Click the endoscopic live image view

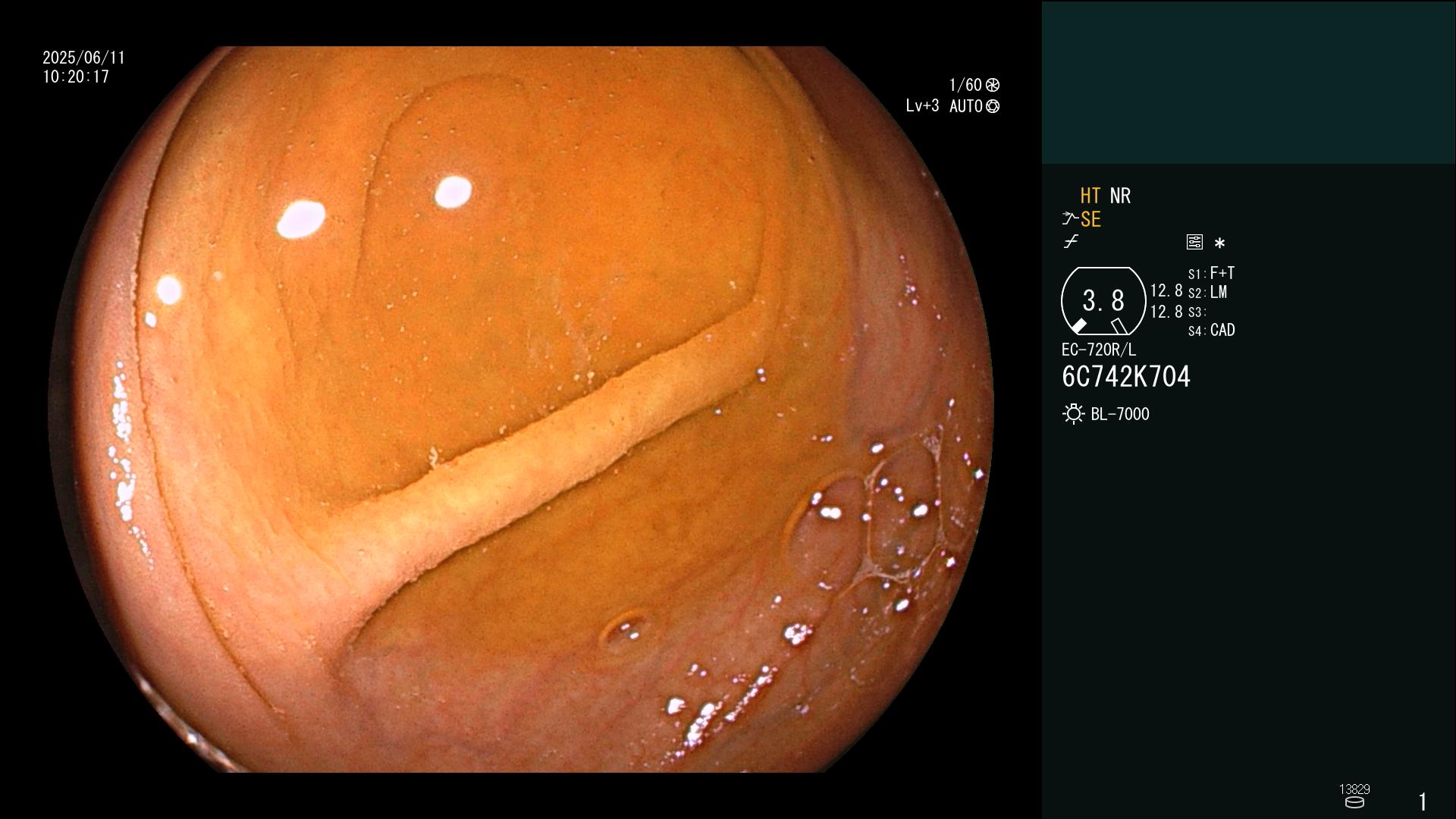tap(521, 409)
